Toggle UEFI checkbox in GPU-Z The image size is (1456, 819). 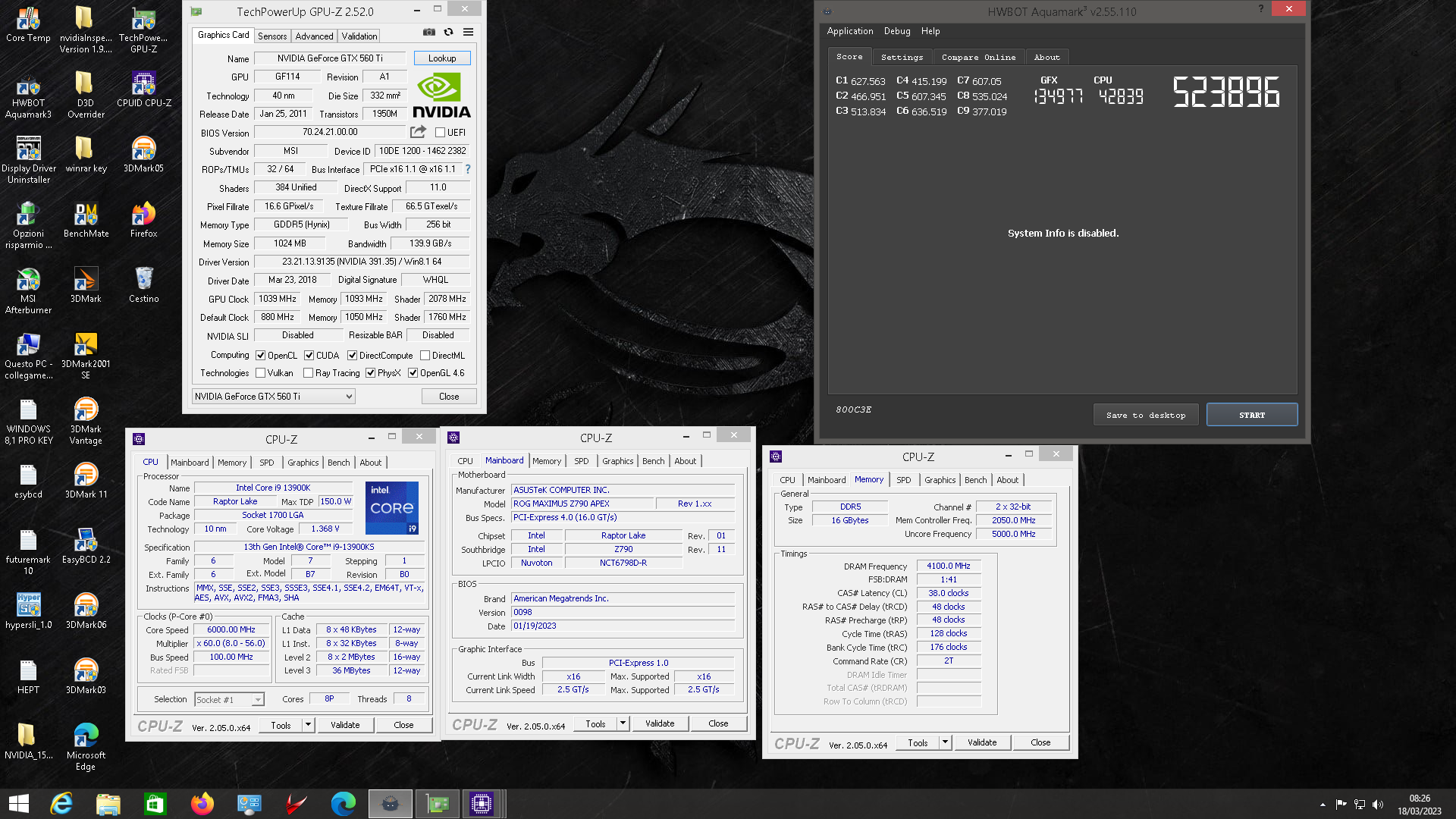pos(440,132)
